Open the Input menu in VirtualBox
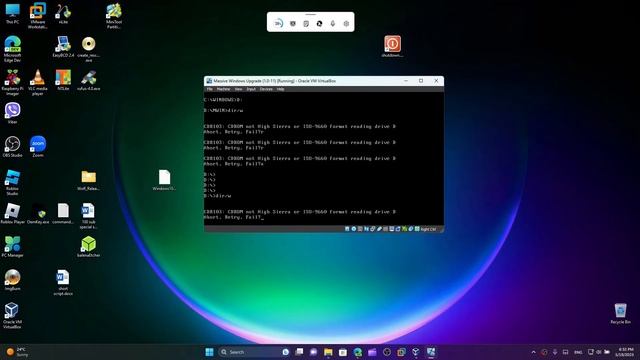 pyautogui.click(x=251, y=89)
